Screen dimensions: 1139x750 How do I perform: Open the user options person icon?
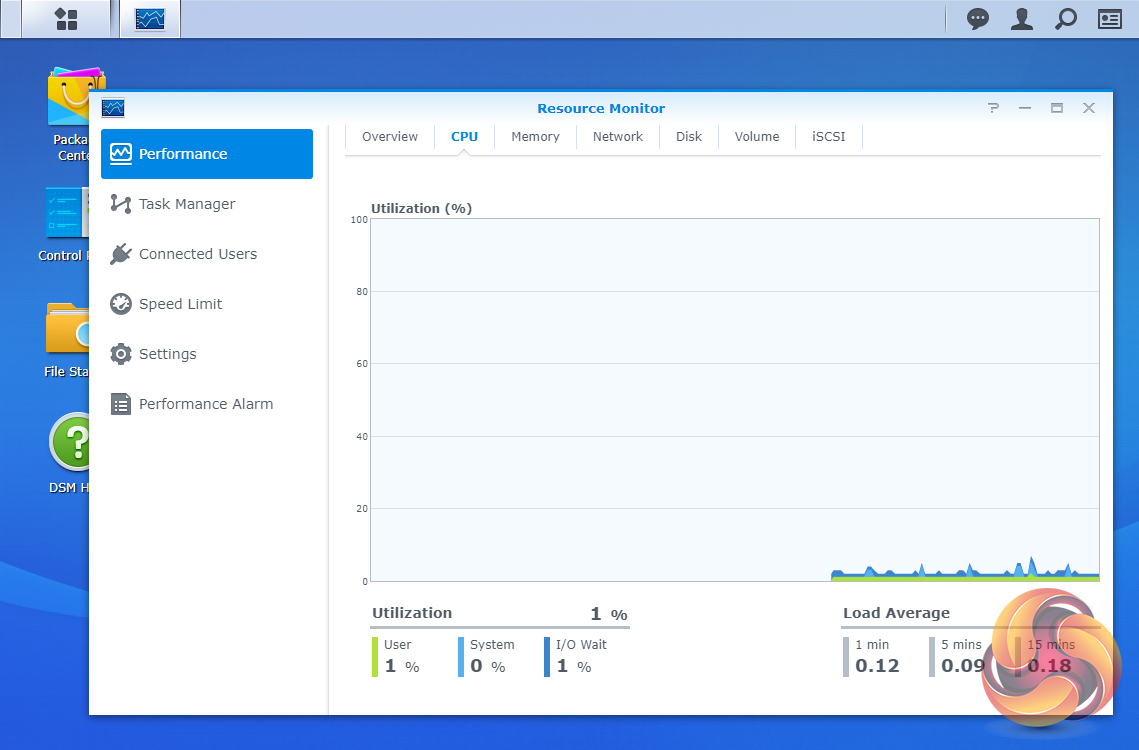(1021, 19)
